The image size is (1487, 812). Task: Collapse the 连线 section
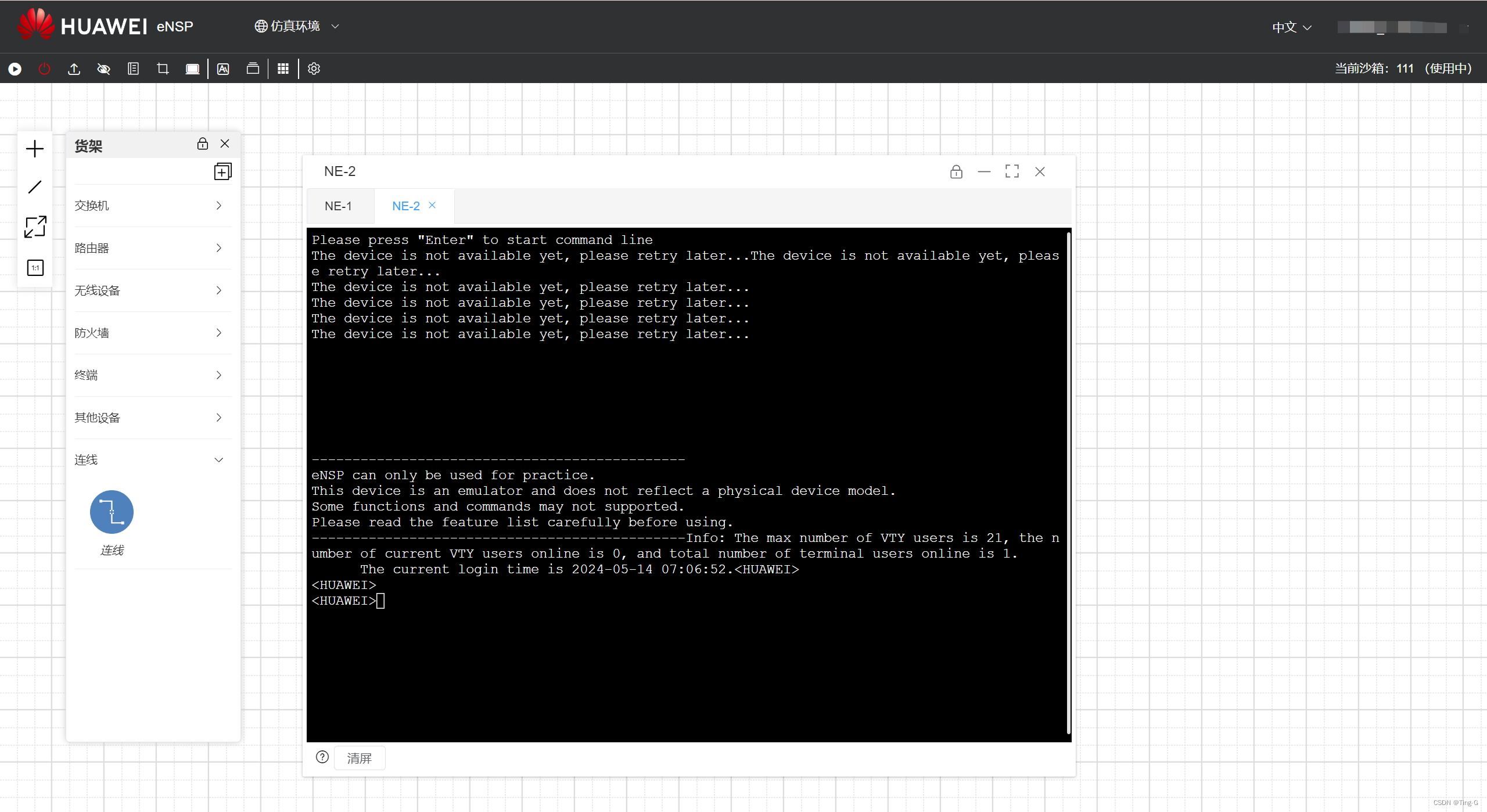218,460
